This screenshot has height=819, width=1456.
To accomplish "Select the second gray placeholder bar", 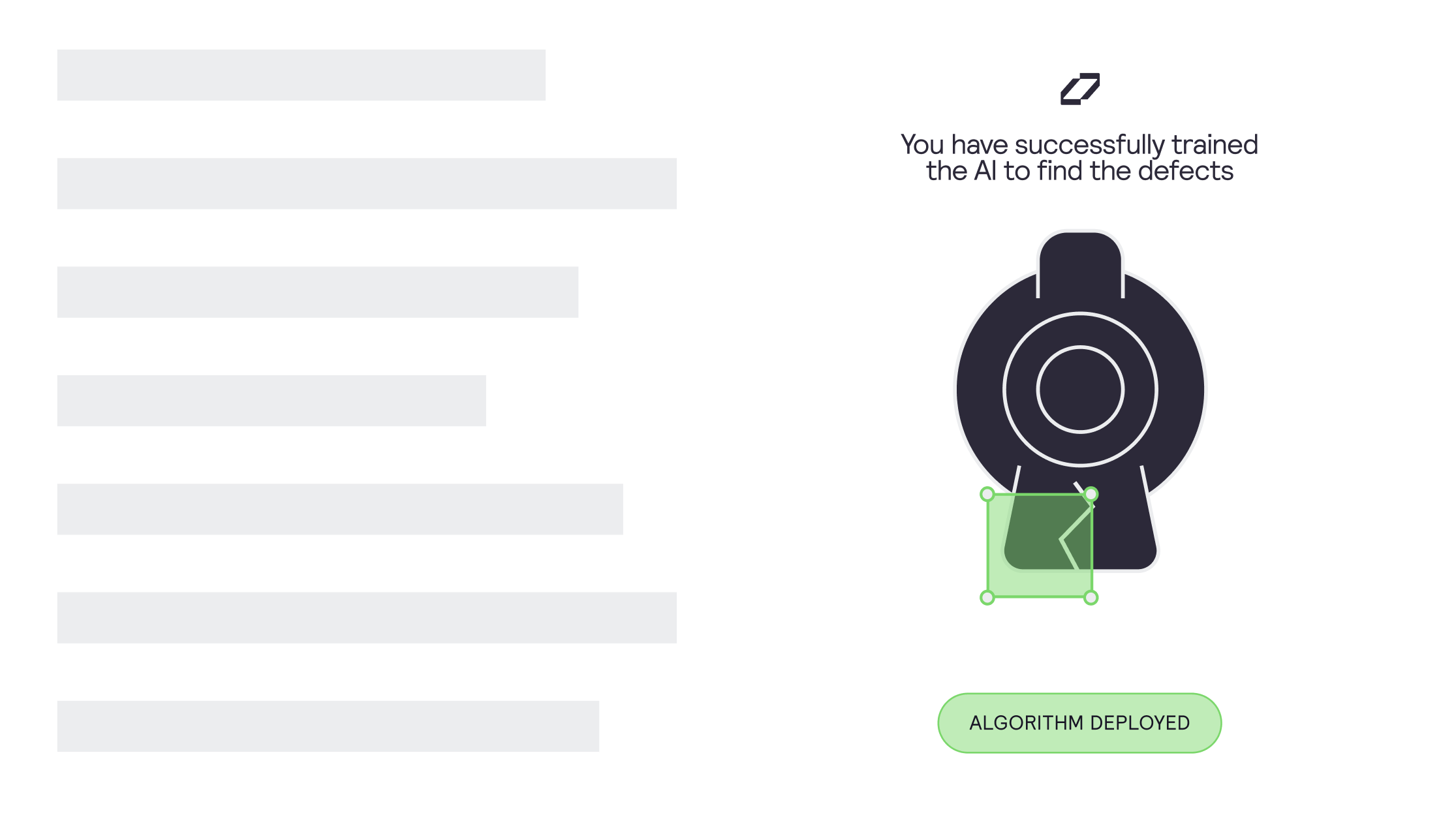I will (367, 183).
